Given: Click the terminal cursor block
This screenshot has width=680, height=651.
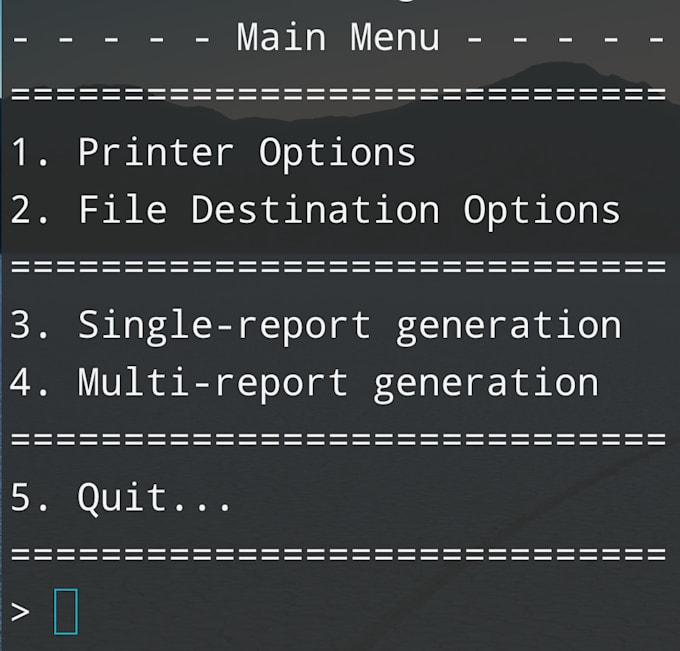Looking at the screenshot, I should tap(66, 612).
